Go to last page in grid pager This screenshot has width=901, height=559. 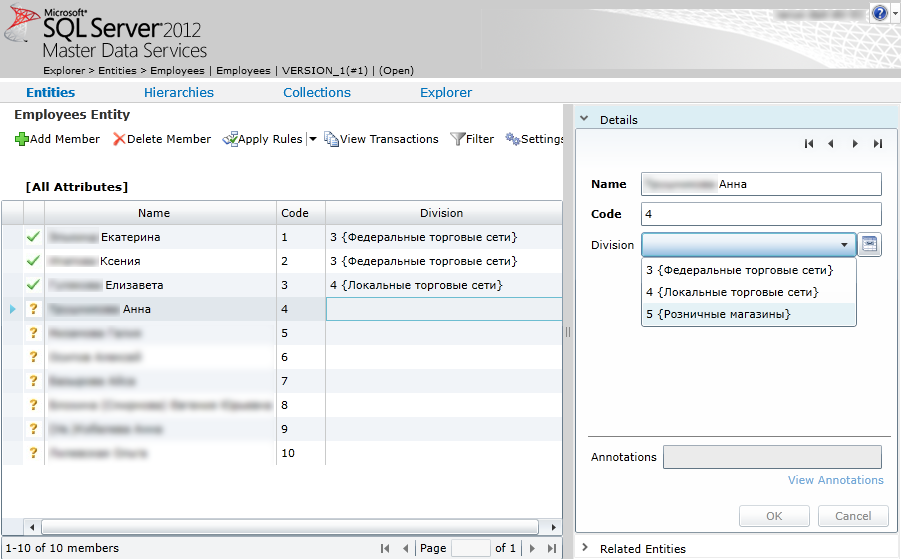[552, 549]
